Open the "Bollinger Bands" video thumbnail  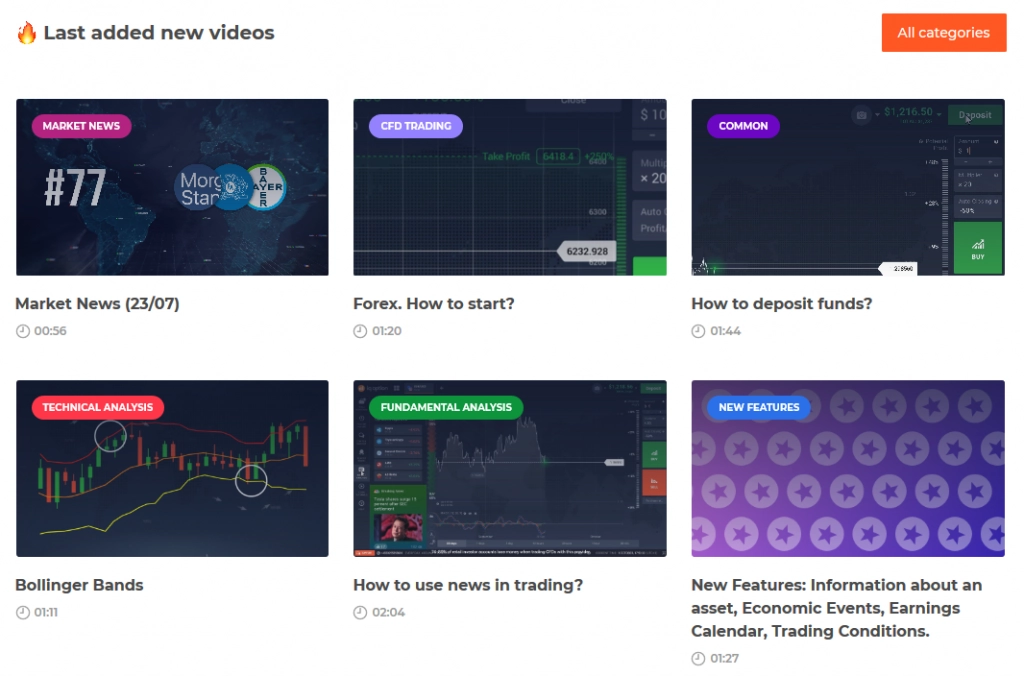[x=172, y=467]
